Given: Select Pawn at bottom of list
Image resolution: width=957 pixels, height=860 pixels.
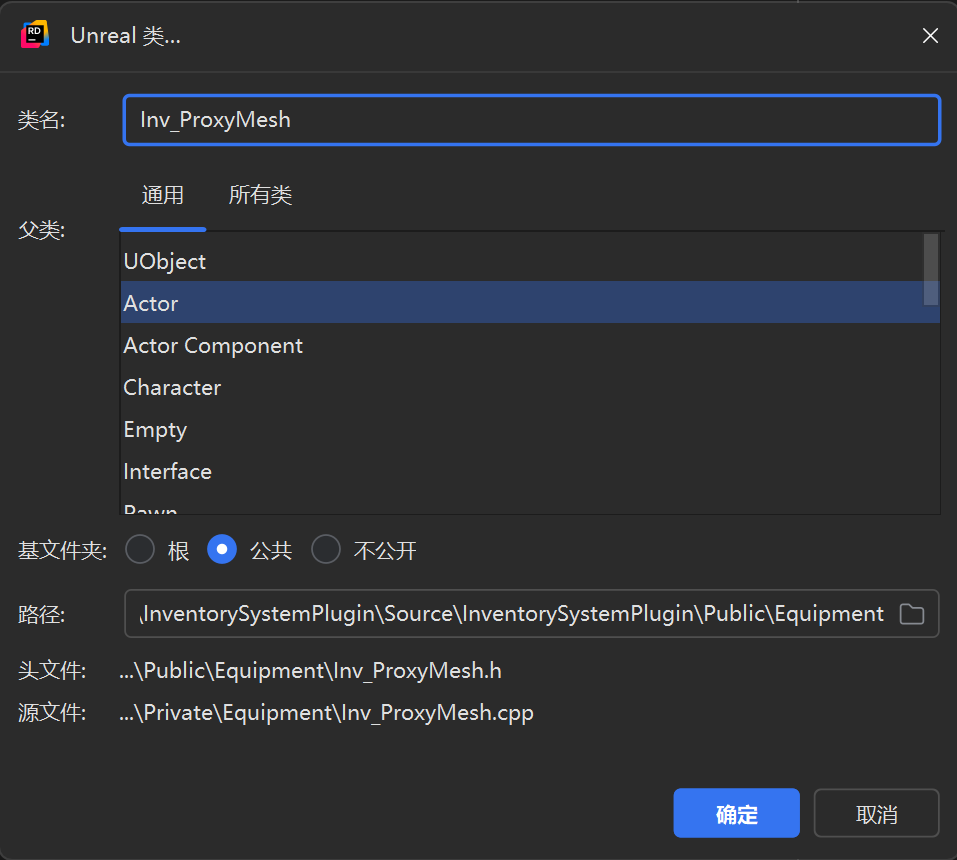Looking at the screenshot, I should pyautogui.click(x=151, y=508).
